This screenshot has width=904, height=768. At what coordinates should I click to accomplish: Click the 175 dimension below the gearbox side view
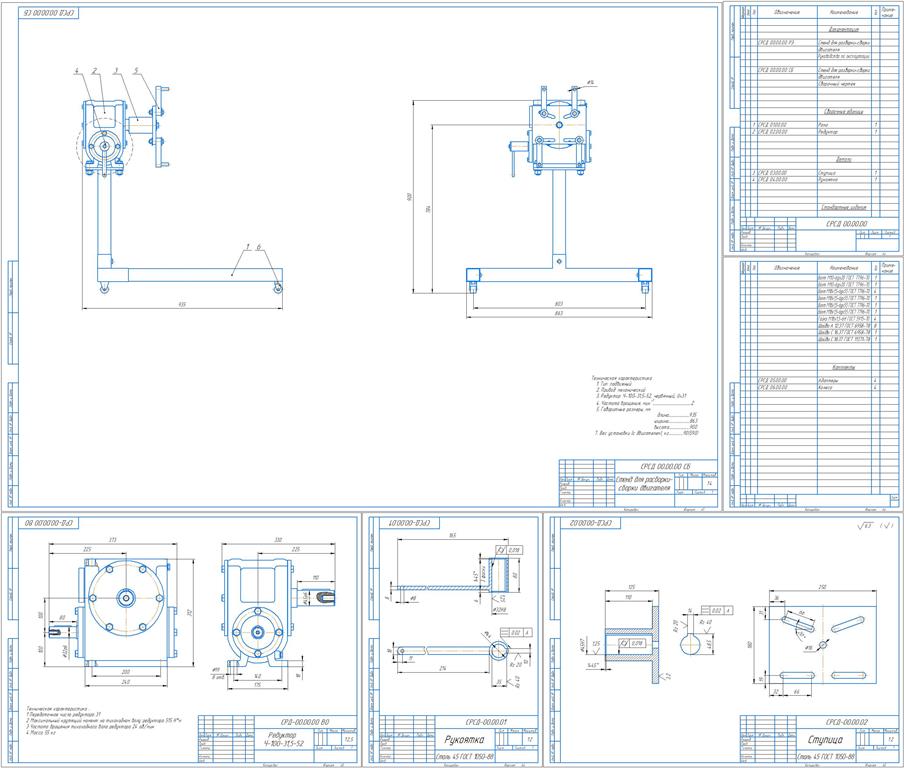click(258, 685)
